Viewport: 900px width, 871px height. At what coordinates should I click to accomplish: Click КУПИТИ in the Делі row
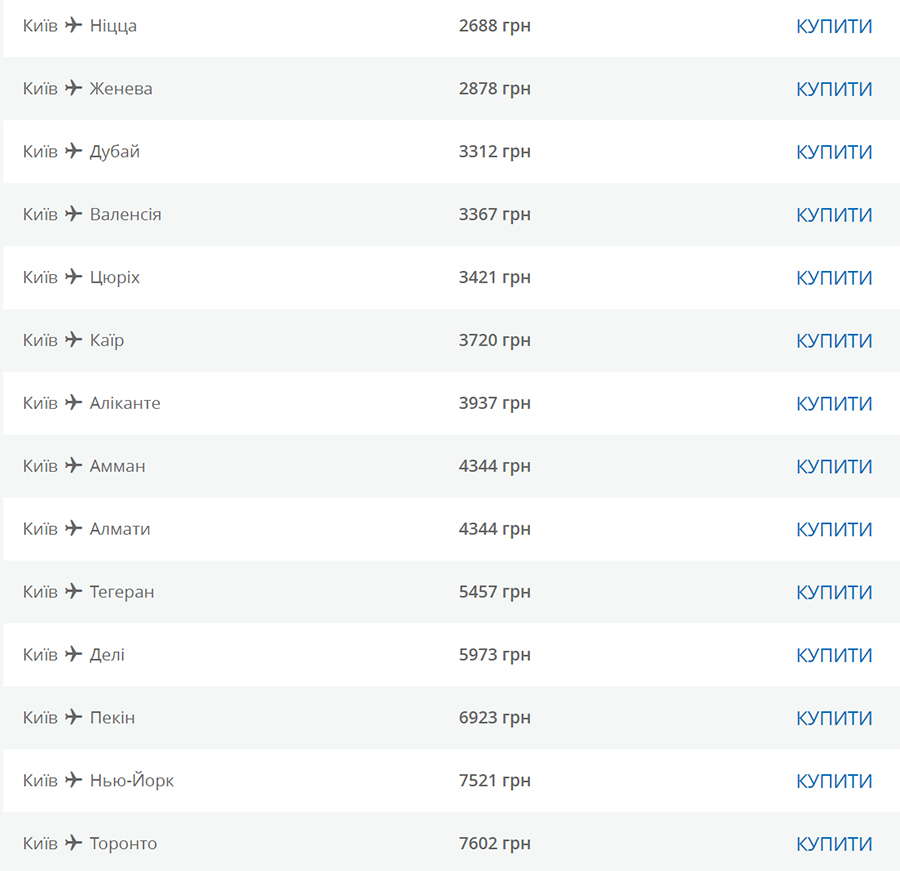pos(834,655)
